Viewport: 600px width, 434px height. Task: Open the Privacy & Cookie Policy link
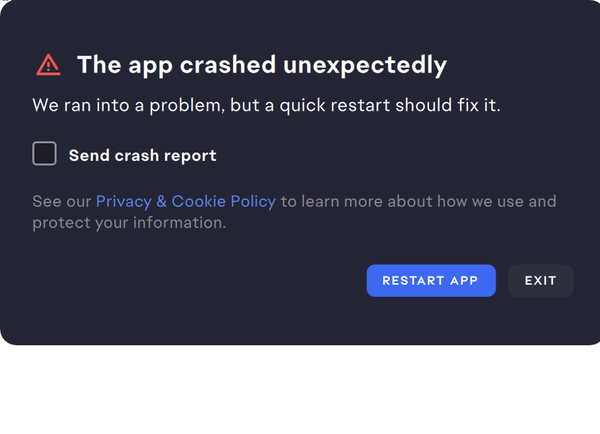(x=186, y=201)
